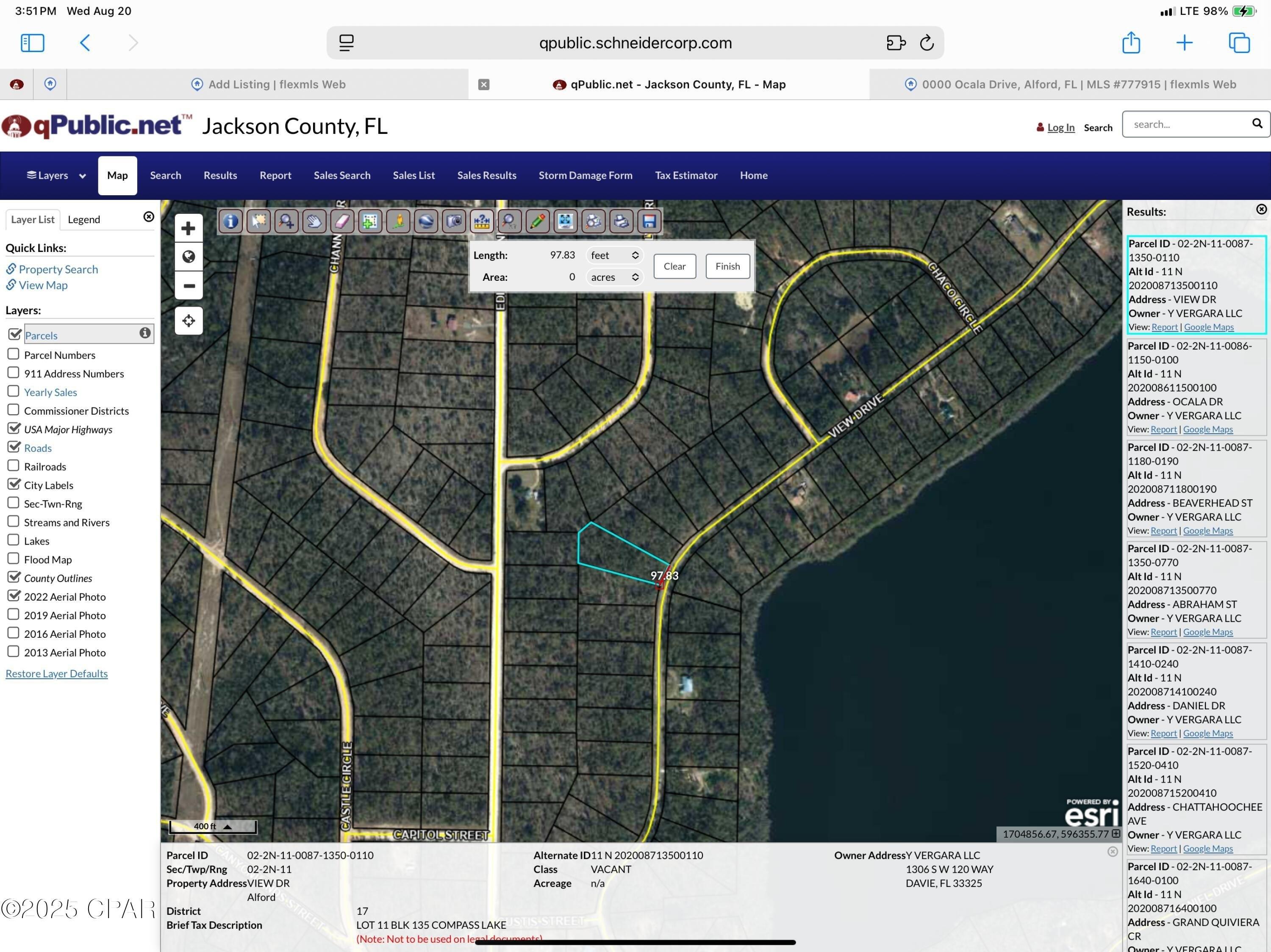Click the eraser Clear Selection tool

(342, 221)
